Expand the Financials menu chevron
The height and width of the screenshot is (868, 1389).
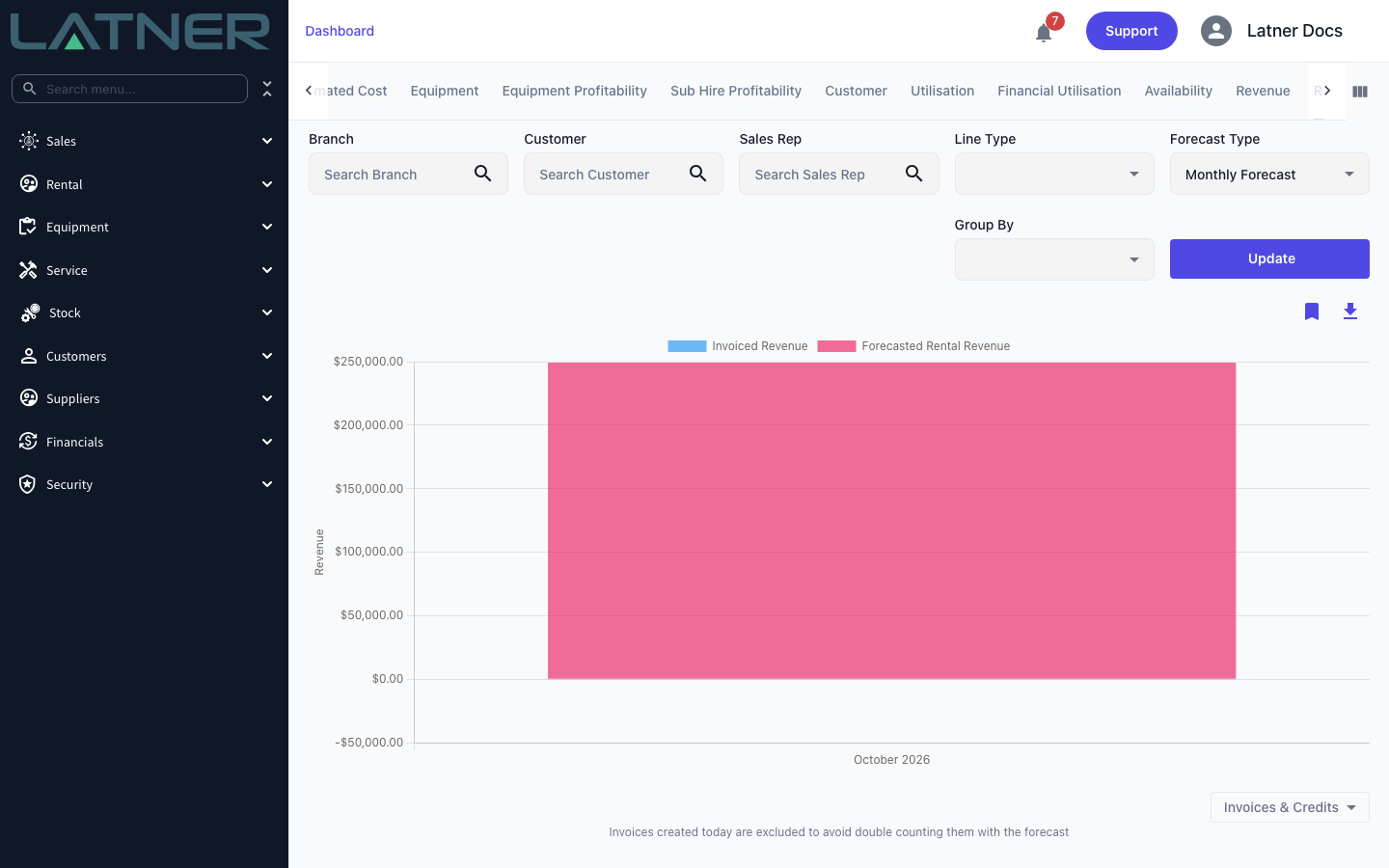pos(267,442)
